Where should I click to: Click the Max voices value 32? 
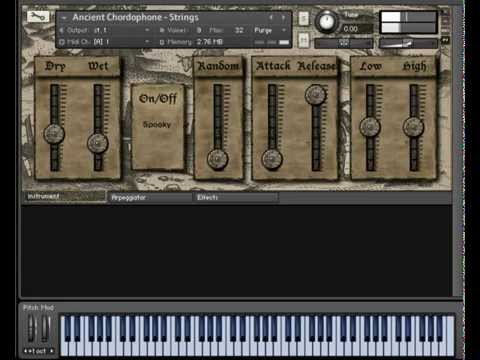[239, 30]
